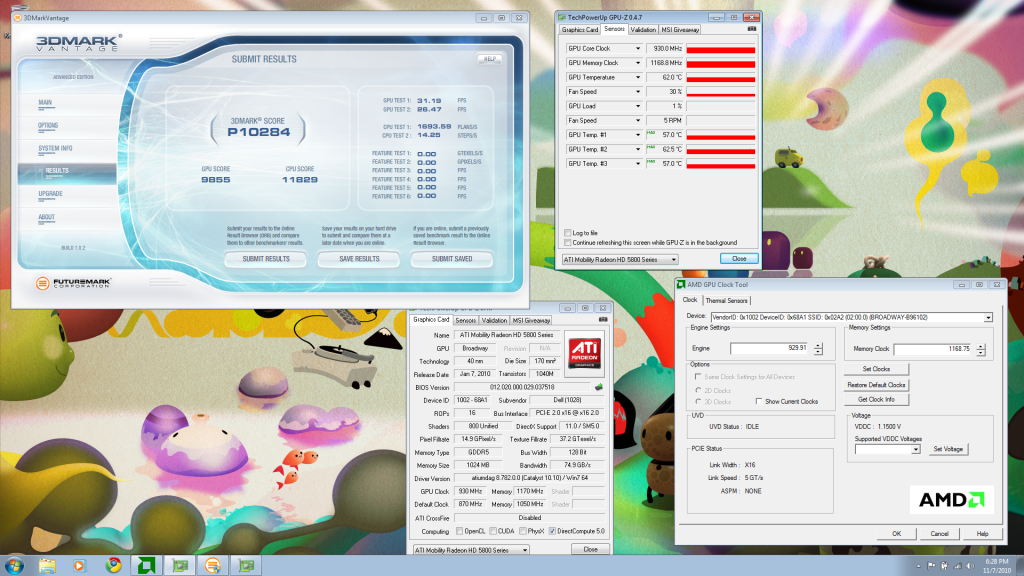Switch to Graphics Card tab in GPU-Z Sensors window

point(580,29)
